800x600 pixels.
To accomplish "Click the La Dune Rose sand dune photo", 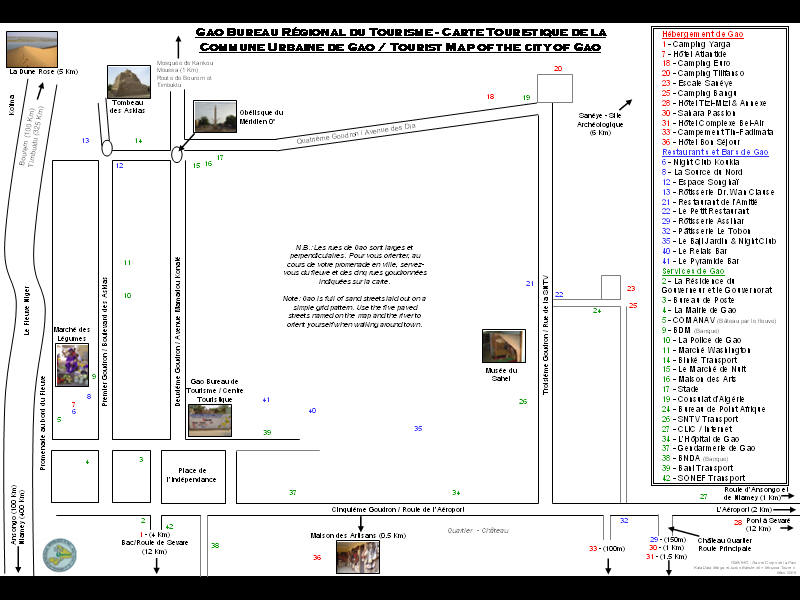I will pos(32,49).
